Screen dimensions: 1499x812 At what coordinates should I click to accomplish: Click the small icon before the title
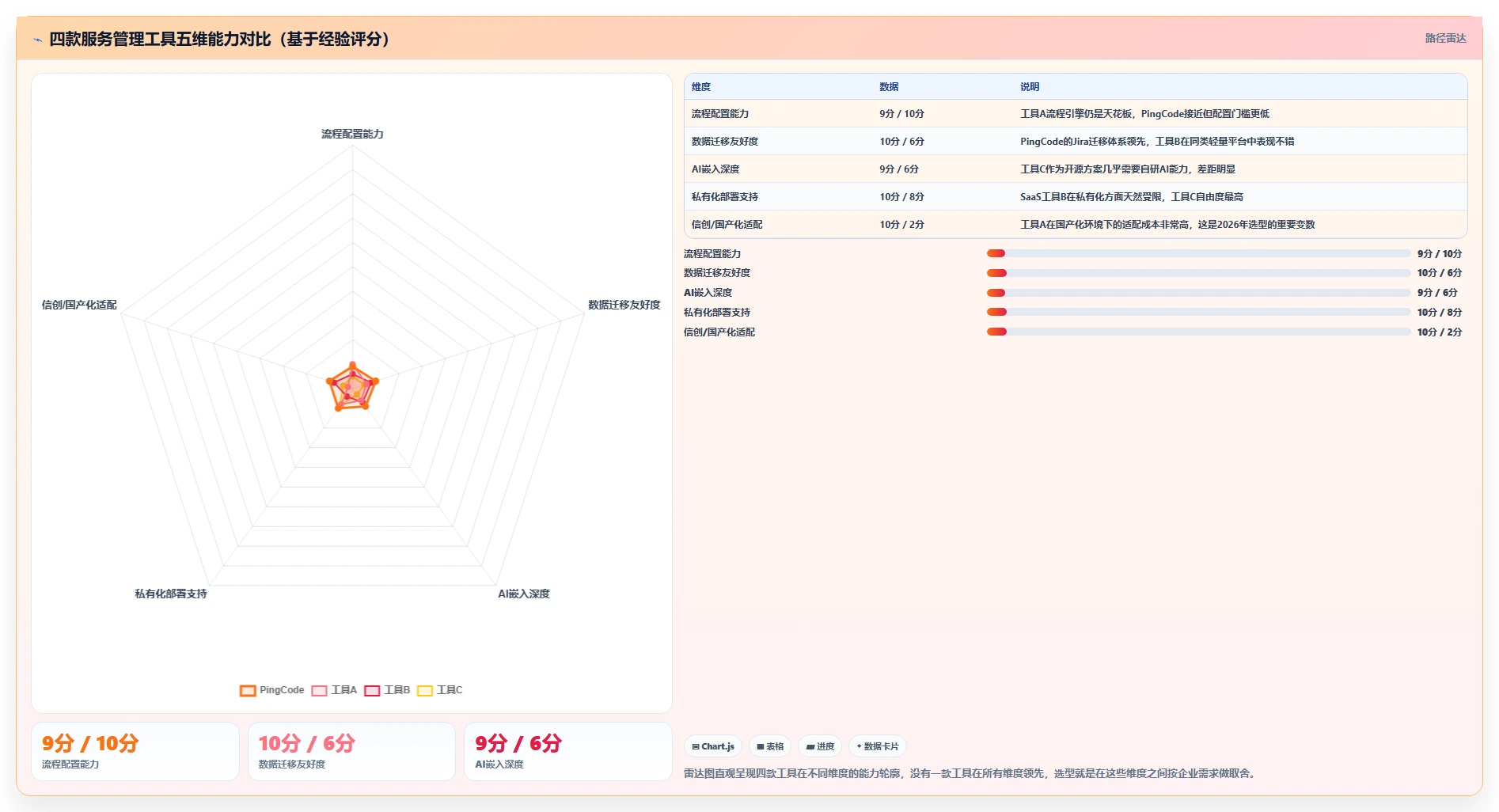[x=37, y=40]
